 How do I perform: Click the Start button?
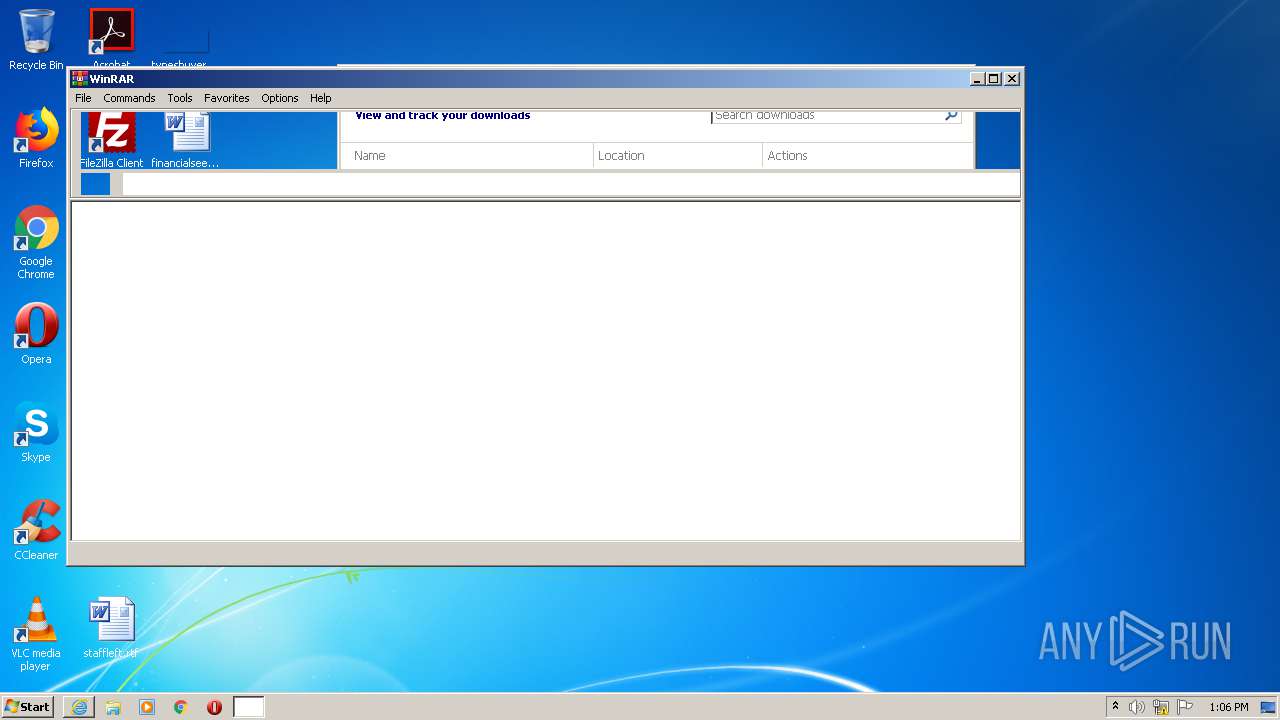[27, 706]
